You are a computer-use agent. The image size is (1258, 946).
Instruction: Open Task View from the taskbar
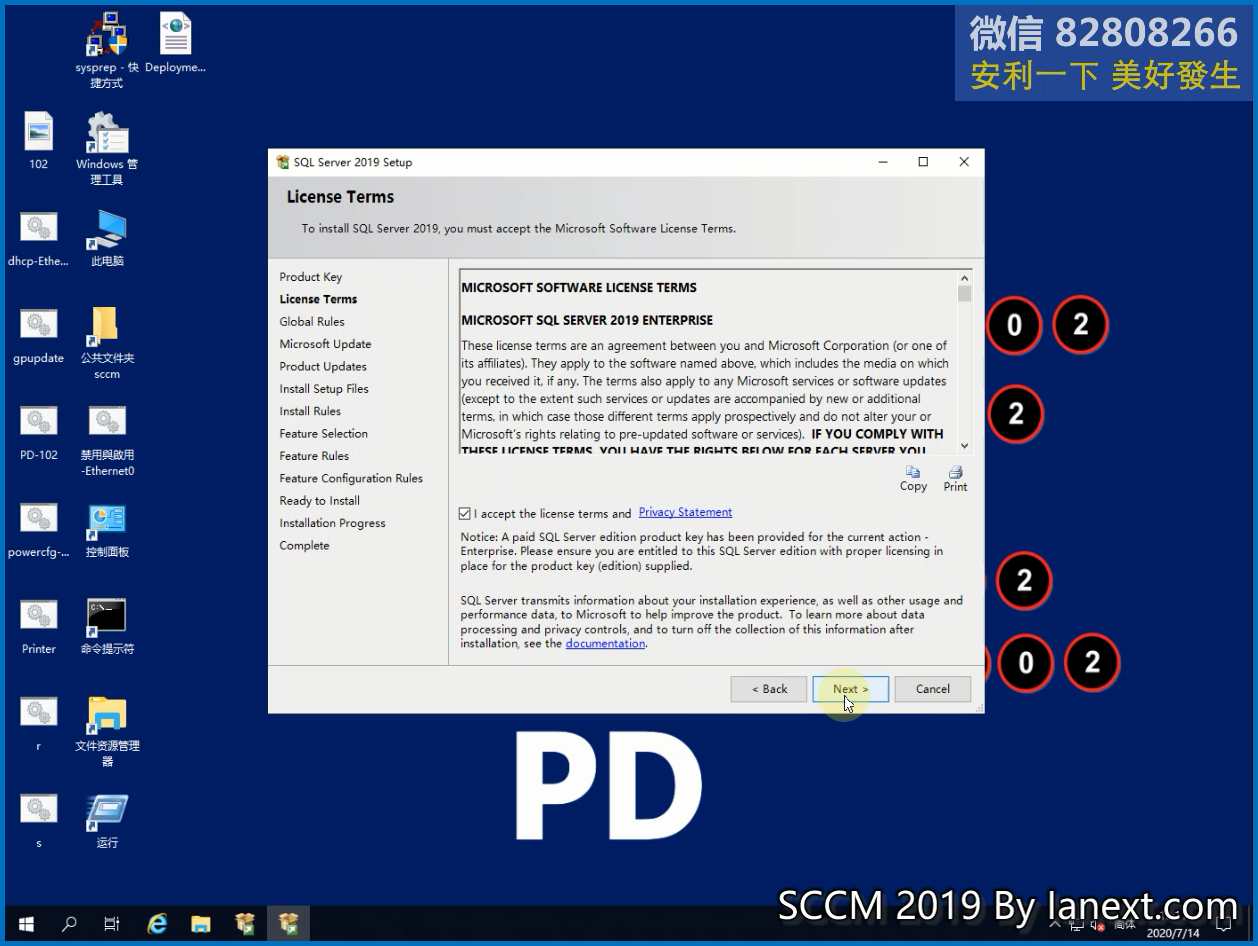[x=112, y=924]
